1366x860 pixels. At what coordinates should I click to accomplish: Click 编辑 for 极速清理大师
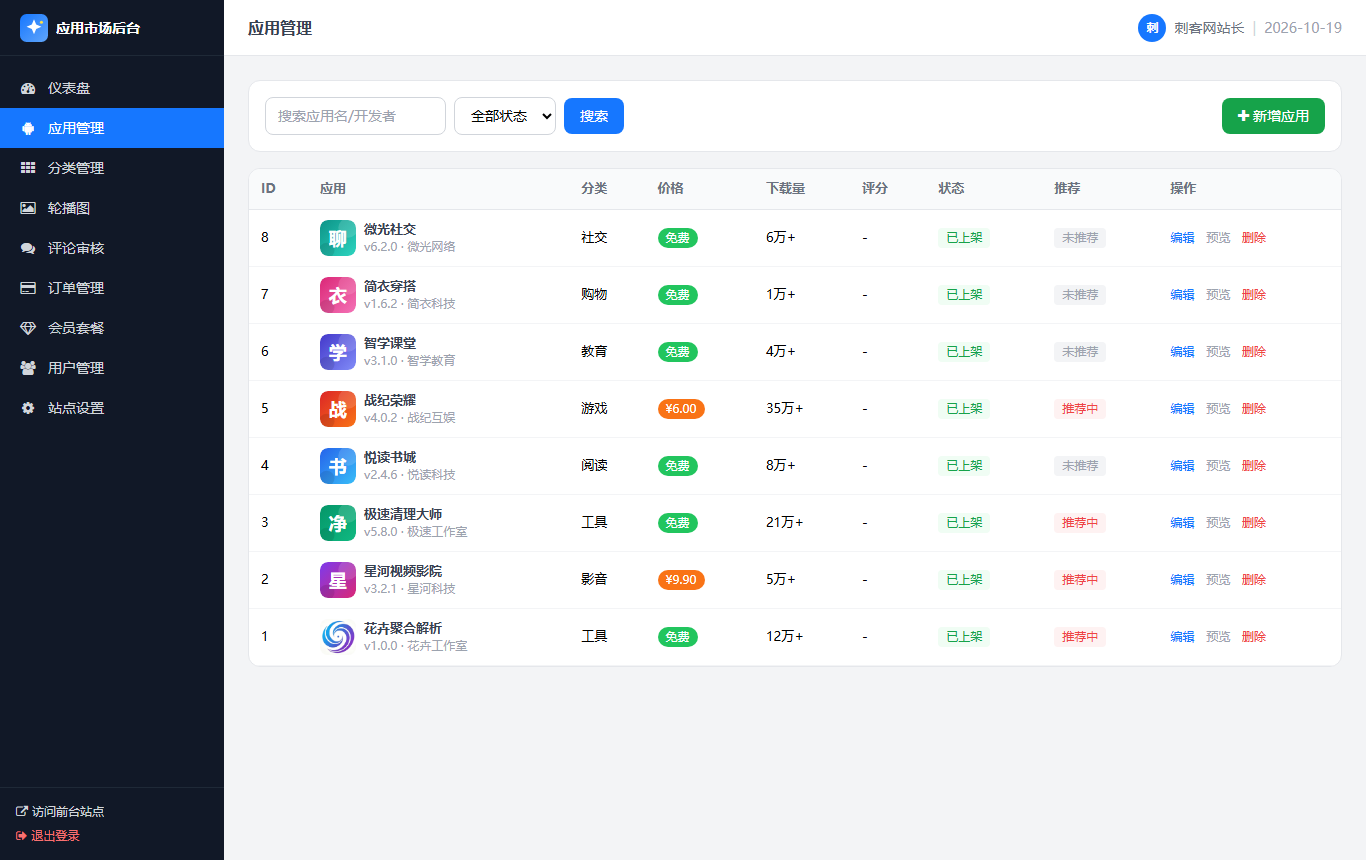click(x=1182, y=523)
